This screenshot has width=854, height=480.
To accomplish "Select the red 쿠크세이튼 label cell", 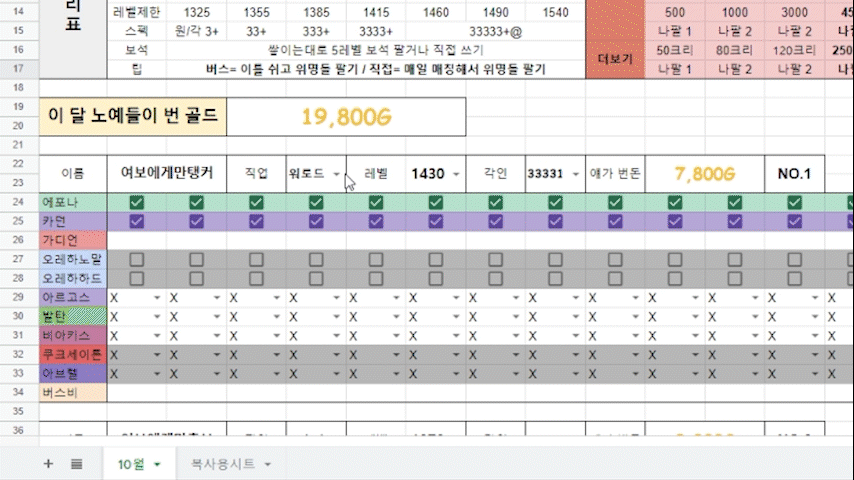I will [x=72, y=354].
